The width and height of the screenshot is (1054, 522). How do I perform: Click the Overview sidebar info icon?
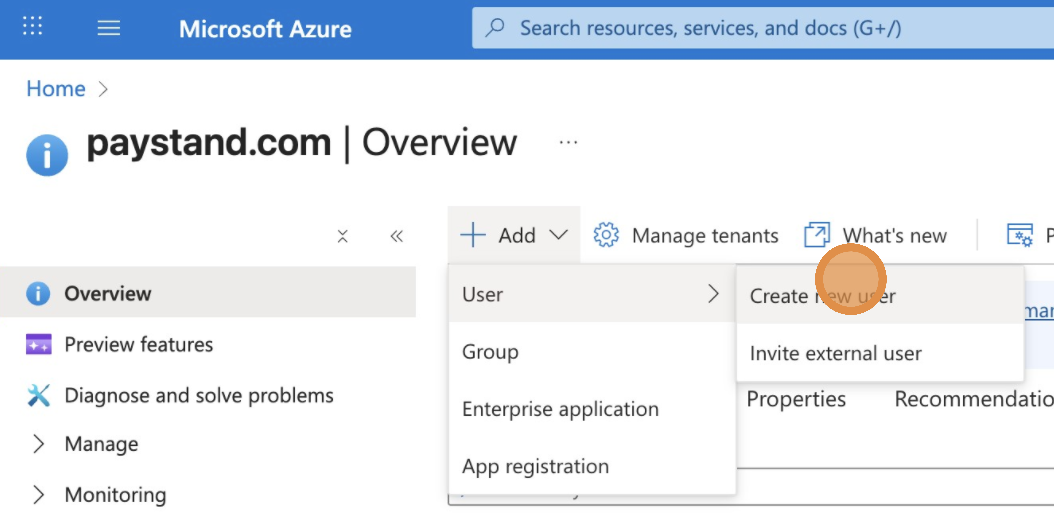tap(38, 294)
